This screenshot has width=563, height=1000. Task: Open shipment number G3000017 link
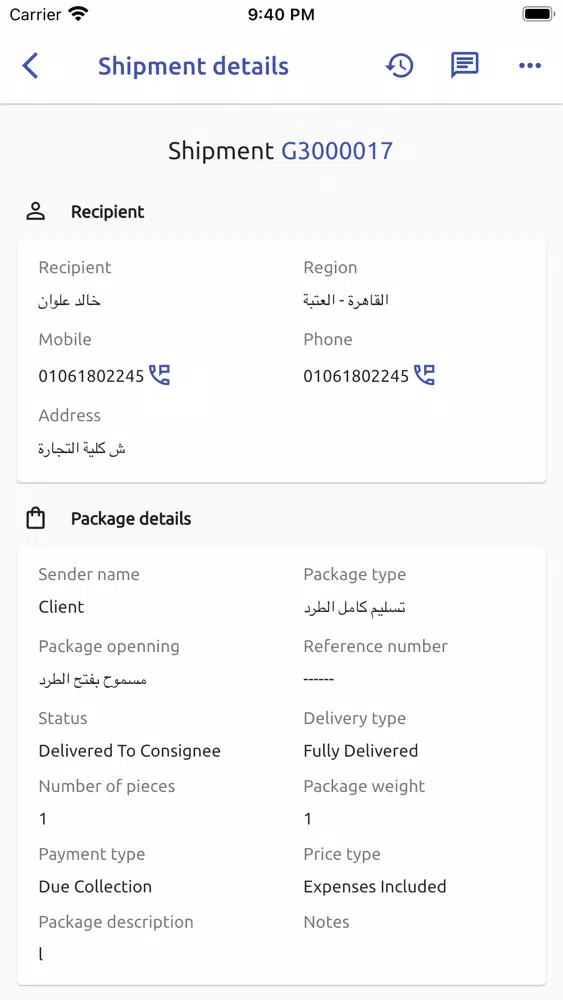(337, 151)
